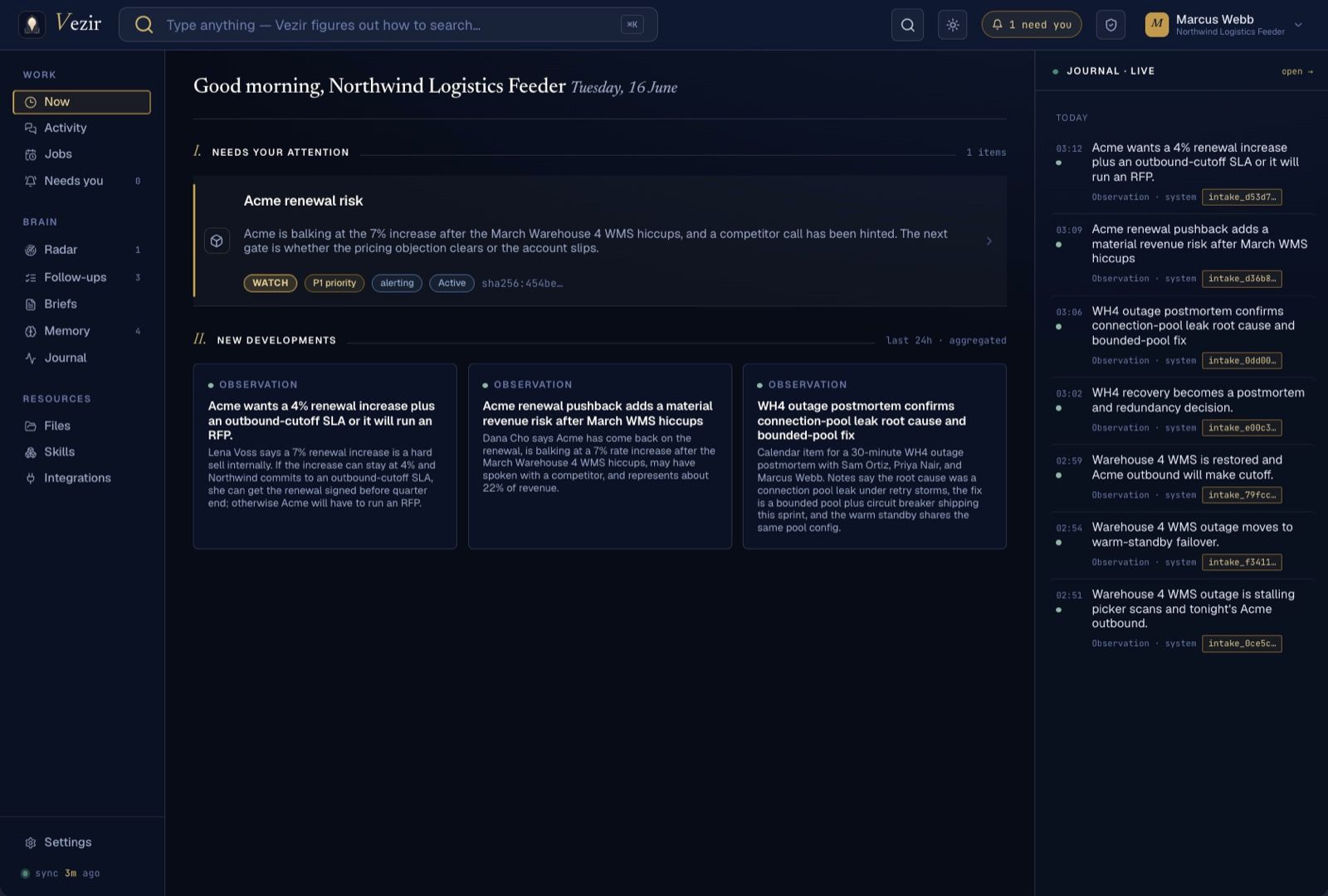
Task: Open the standalone search button in header
Action: click(x=907, y=25)
